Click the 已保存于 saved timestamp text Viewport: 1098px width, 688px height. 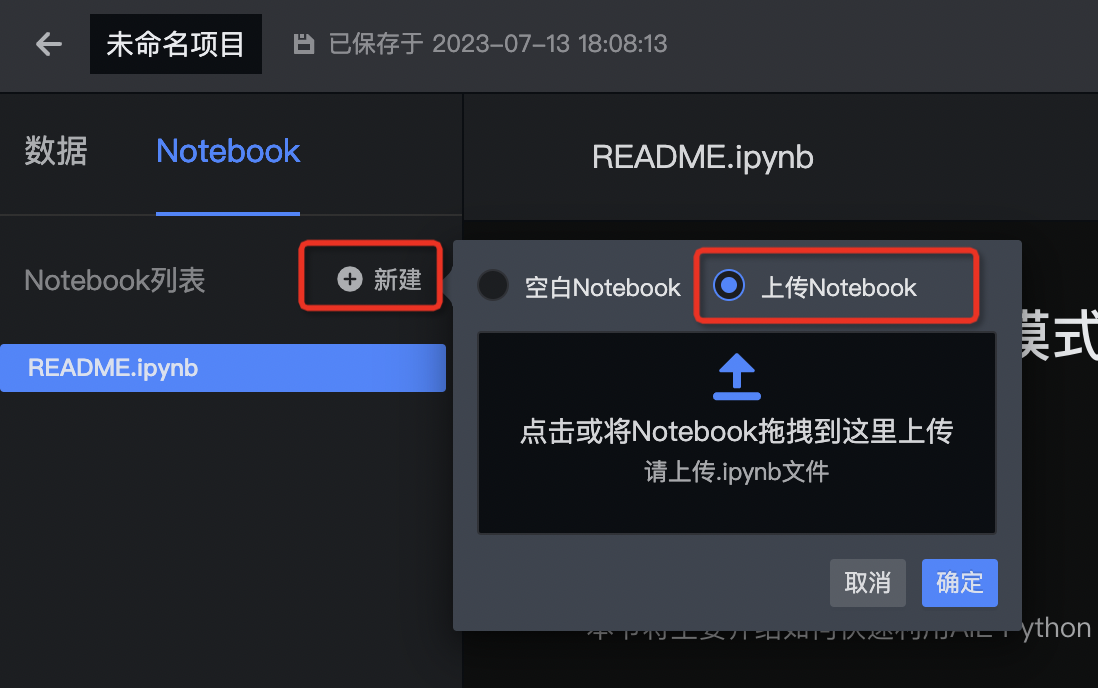(498, 44)
